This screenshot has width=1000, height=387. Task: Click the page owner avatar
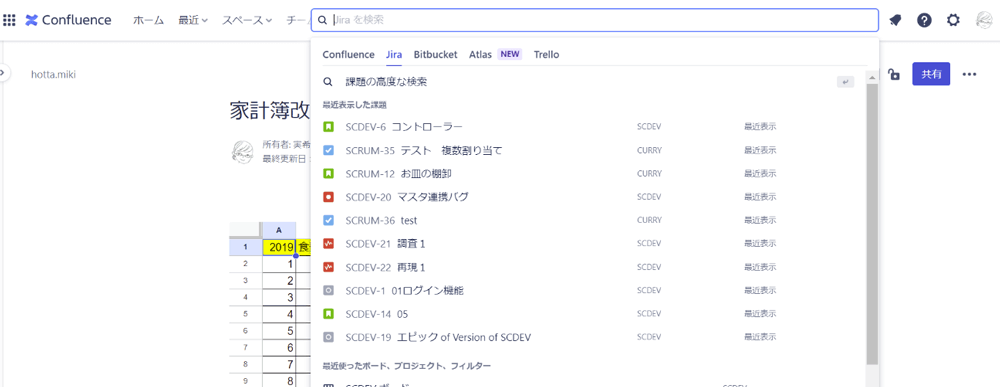[242, 152]
